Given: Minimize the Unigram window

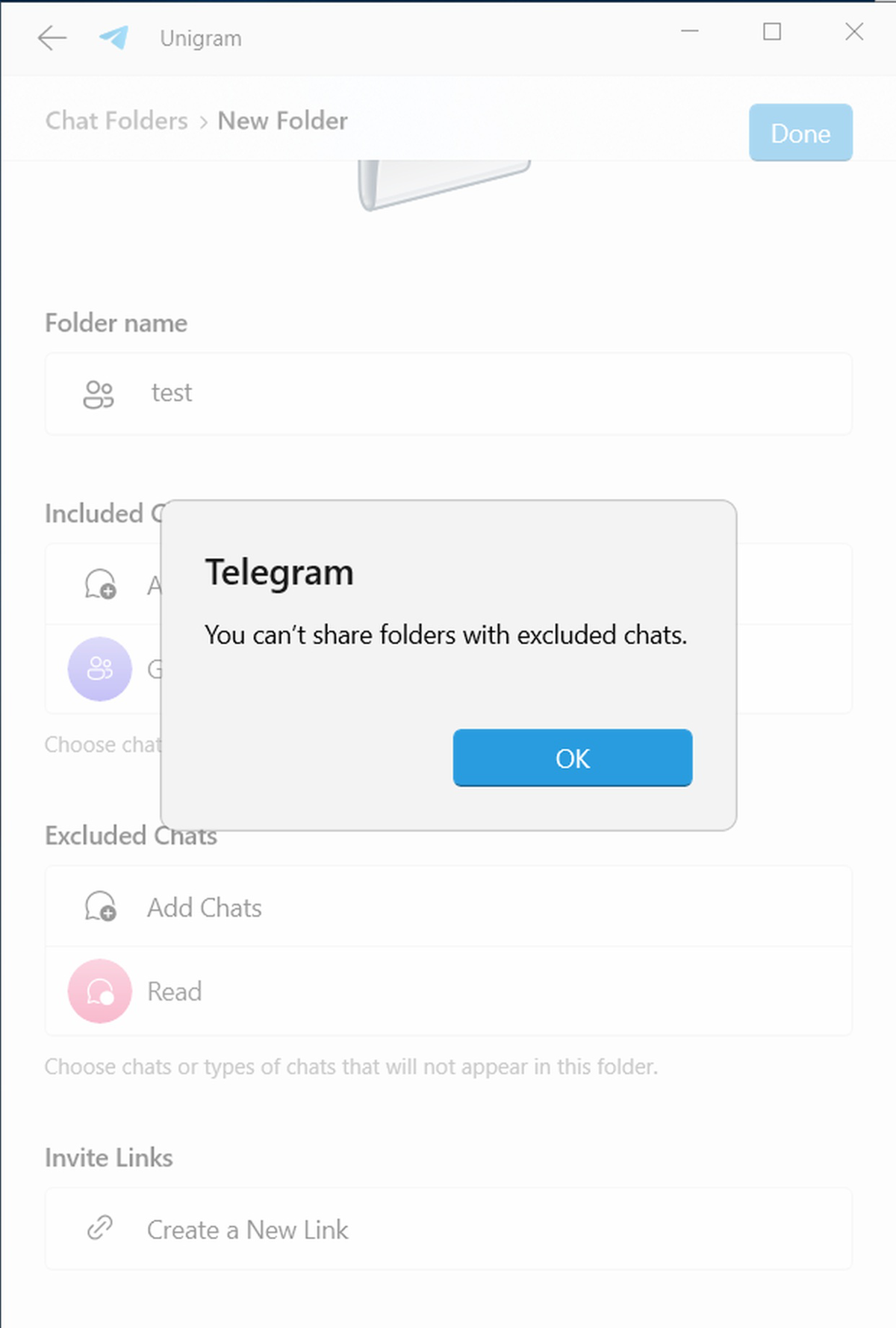Looking at the screenshot, I should 690,31.
